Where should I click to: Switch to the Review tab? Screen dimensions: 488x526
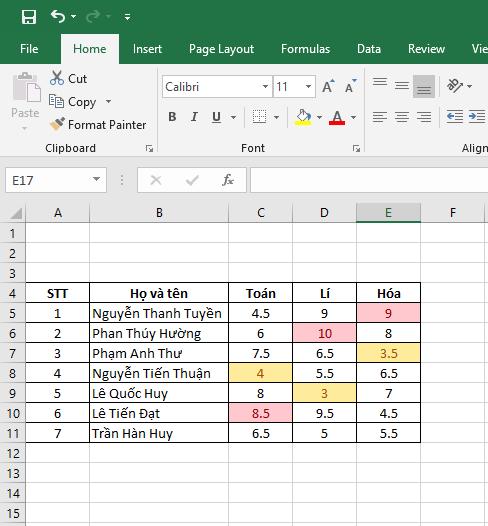click(x=426, y=49)
